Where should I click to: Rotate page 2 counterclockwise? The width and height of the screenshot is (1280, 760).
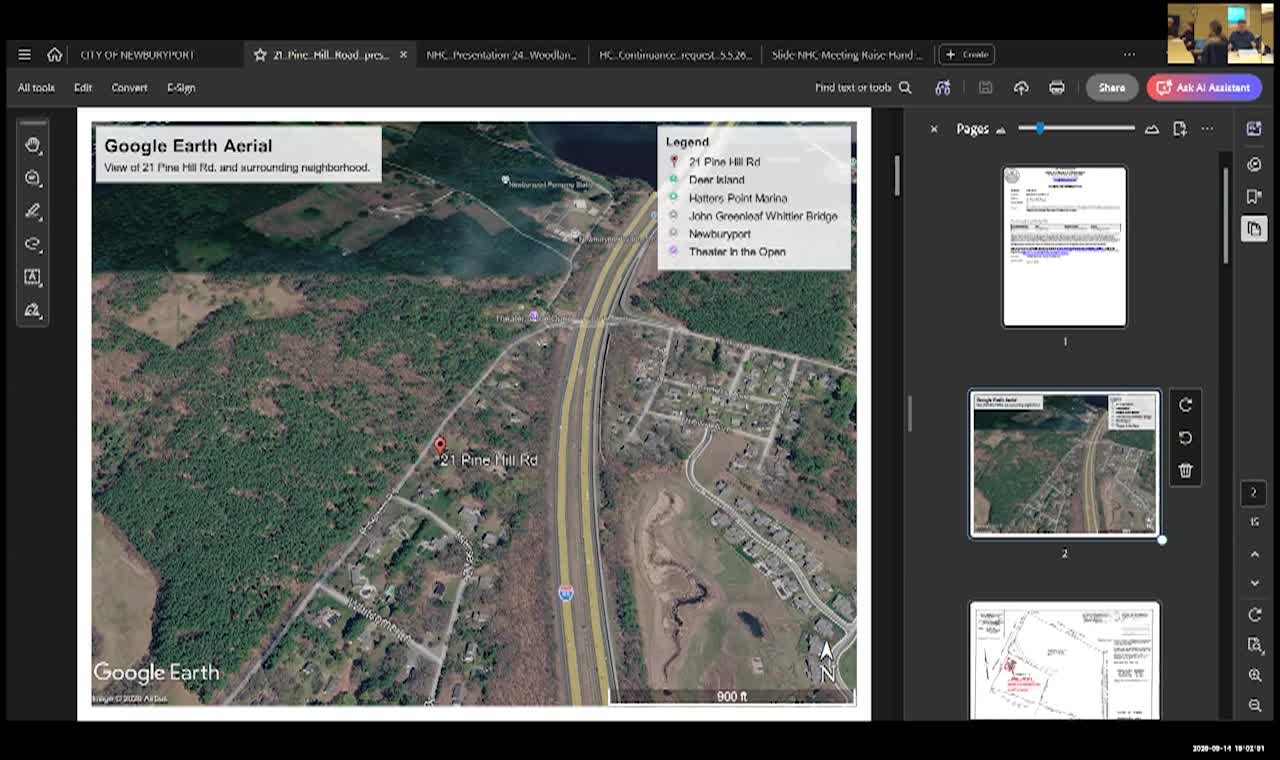[x=1185, y=438]
